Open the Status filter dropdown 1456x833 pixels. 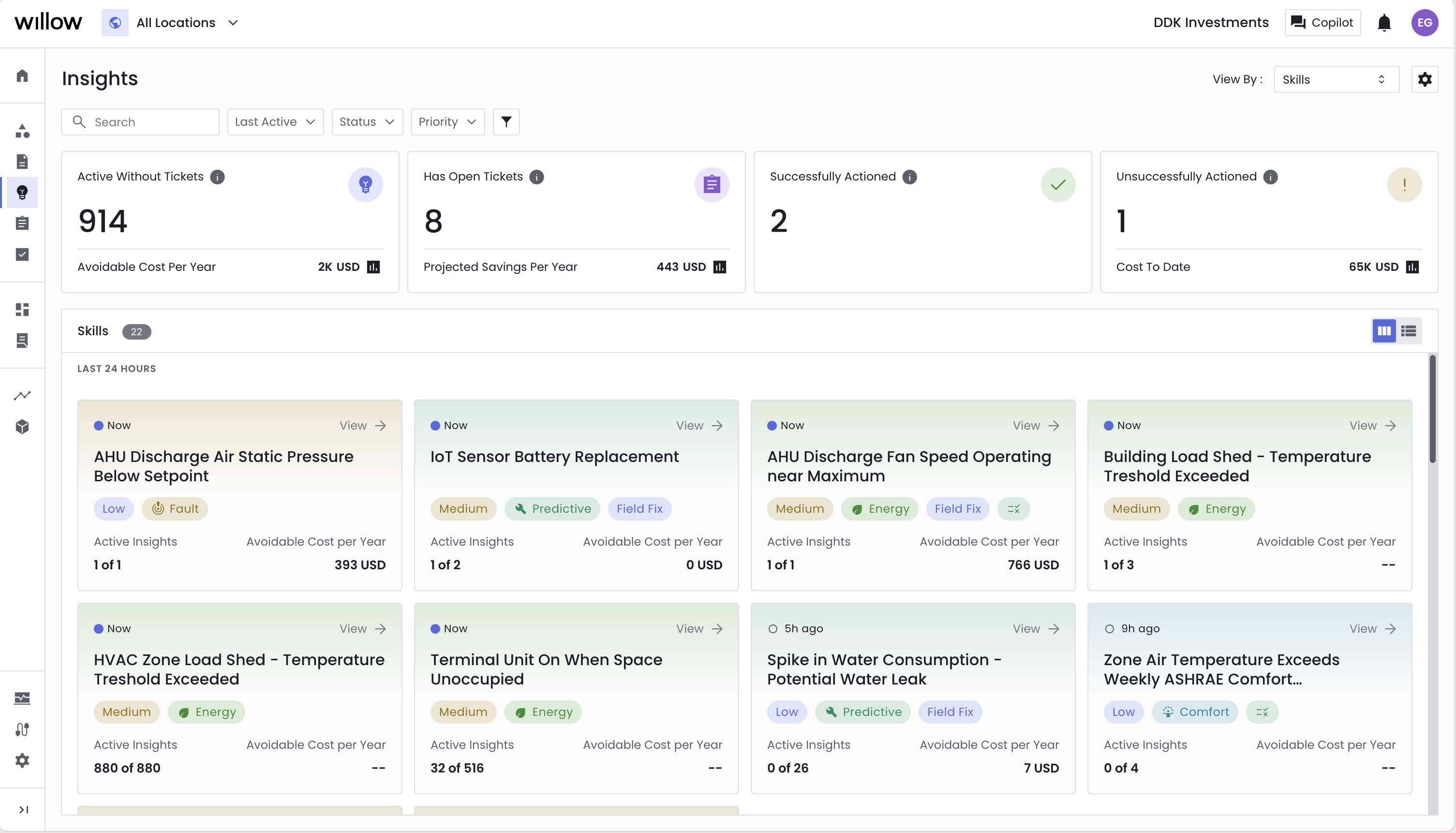[367, 122]
